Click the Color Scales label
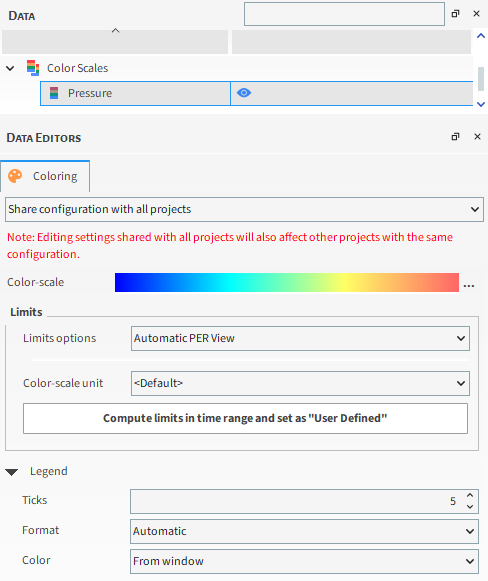488x581 pixels. point(77,68)
